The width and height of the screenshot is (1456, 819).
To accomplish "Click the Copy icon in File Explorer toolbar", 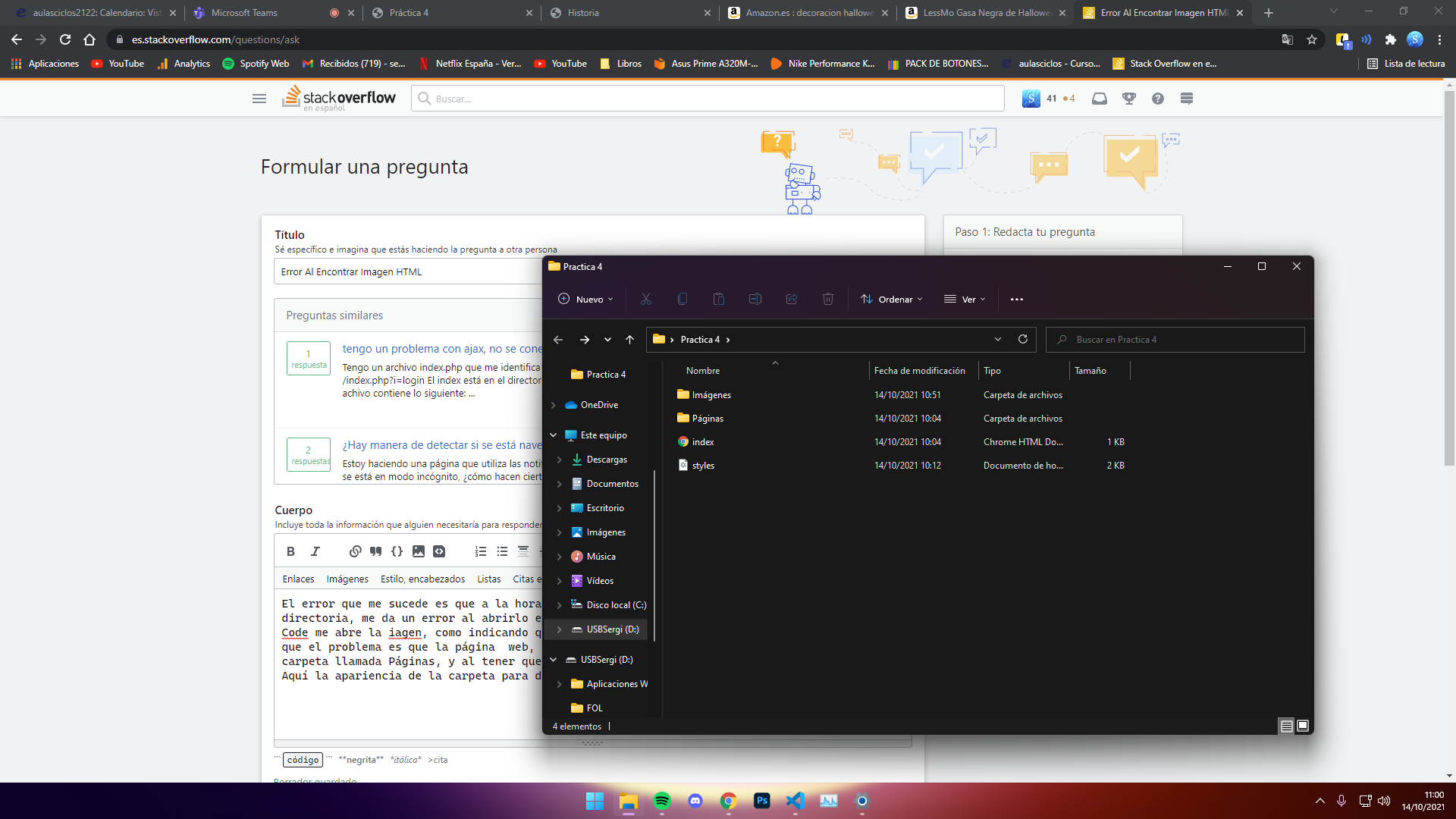I will point(682,299).
